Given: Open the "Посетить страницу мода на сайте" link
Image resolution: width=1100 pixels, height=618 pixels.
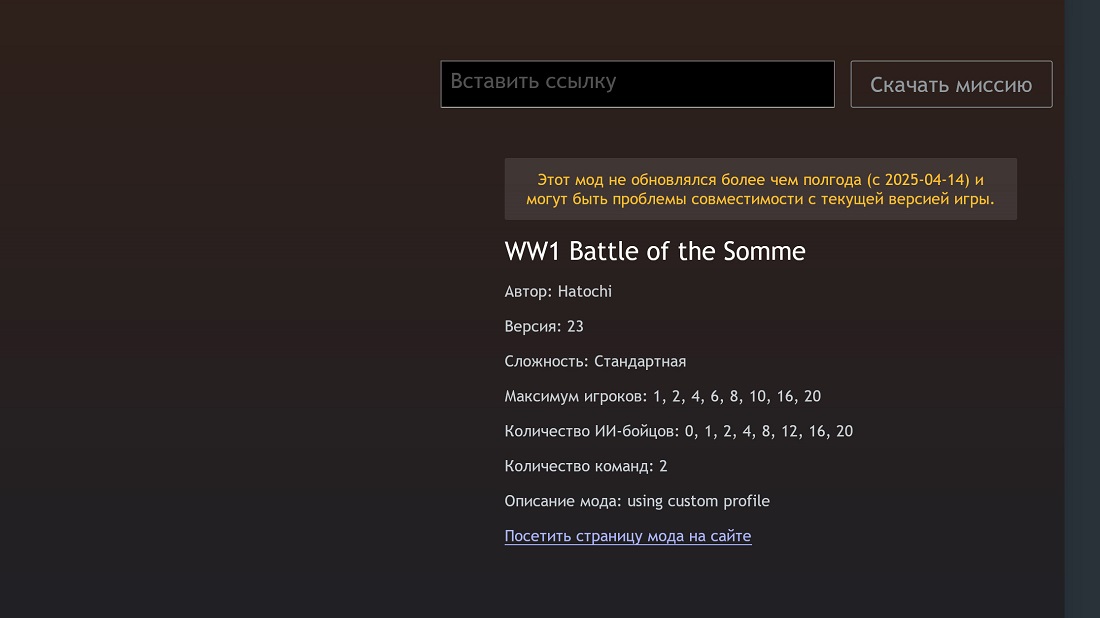Looking at the screenshot, I should [x=627, y=536].
